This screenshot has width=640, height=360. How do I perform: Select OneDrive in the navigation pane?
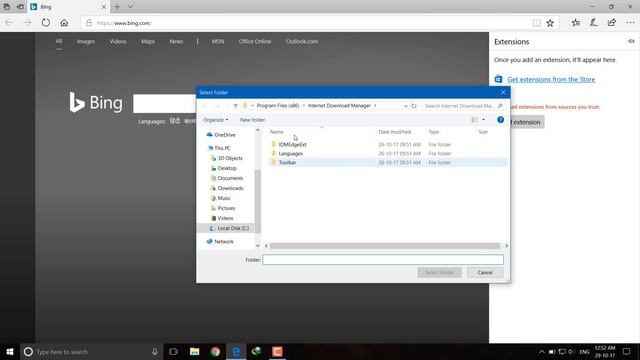[x=224, y=135]
